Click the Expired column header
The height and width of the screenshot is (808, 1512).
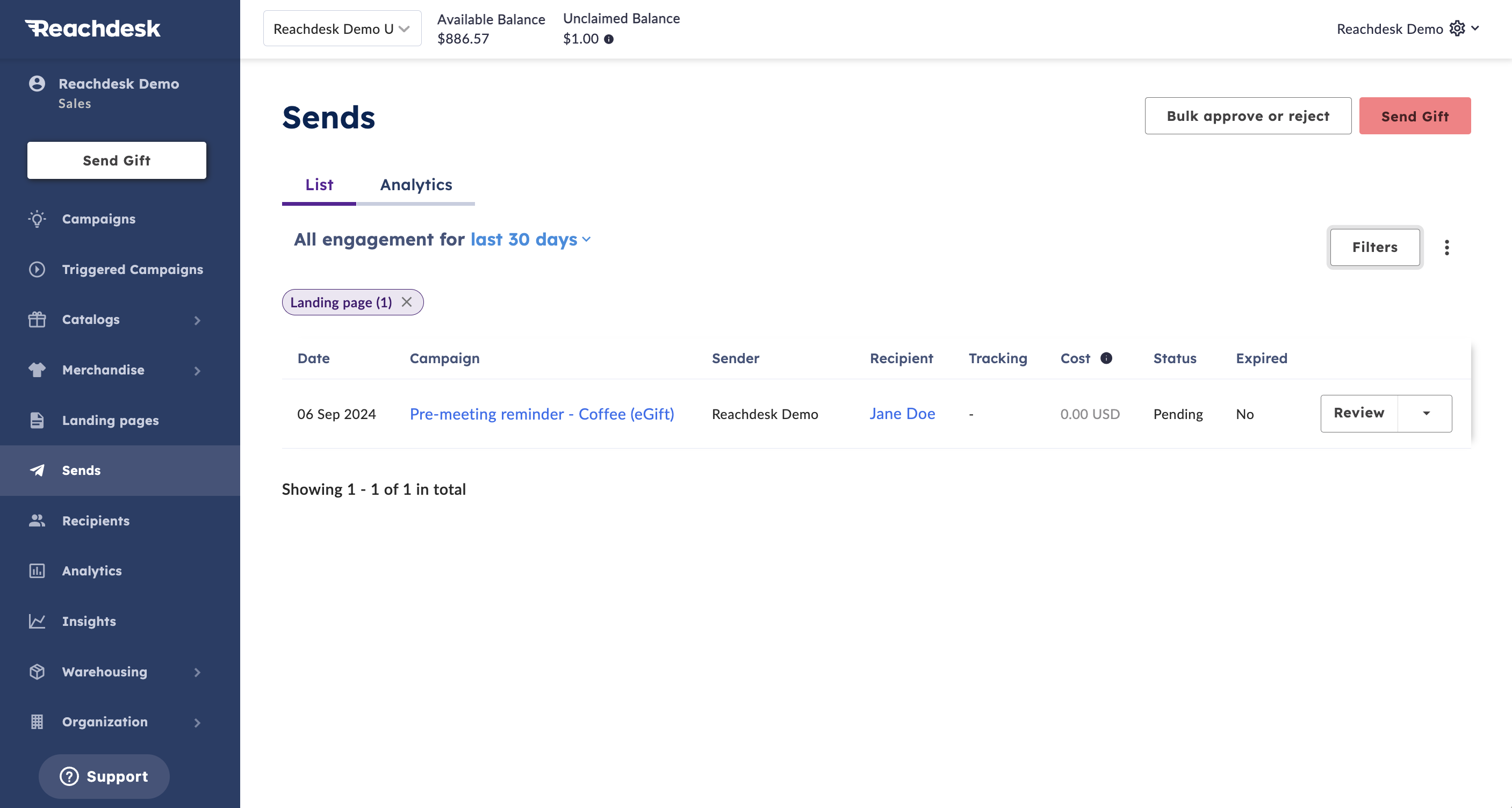tap(1262, 358)
